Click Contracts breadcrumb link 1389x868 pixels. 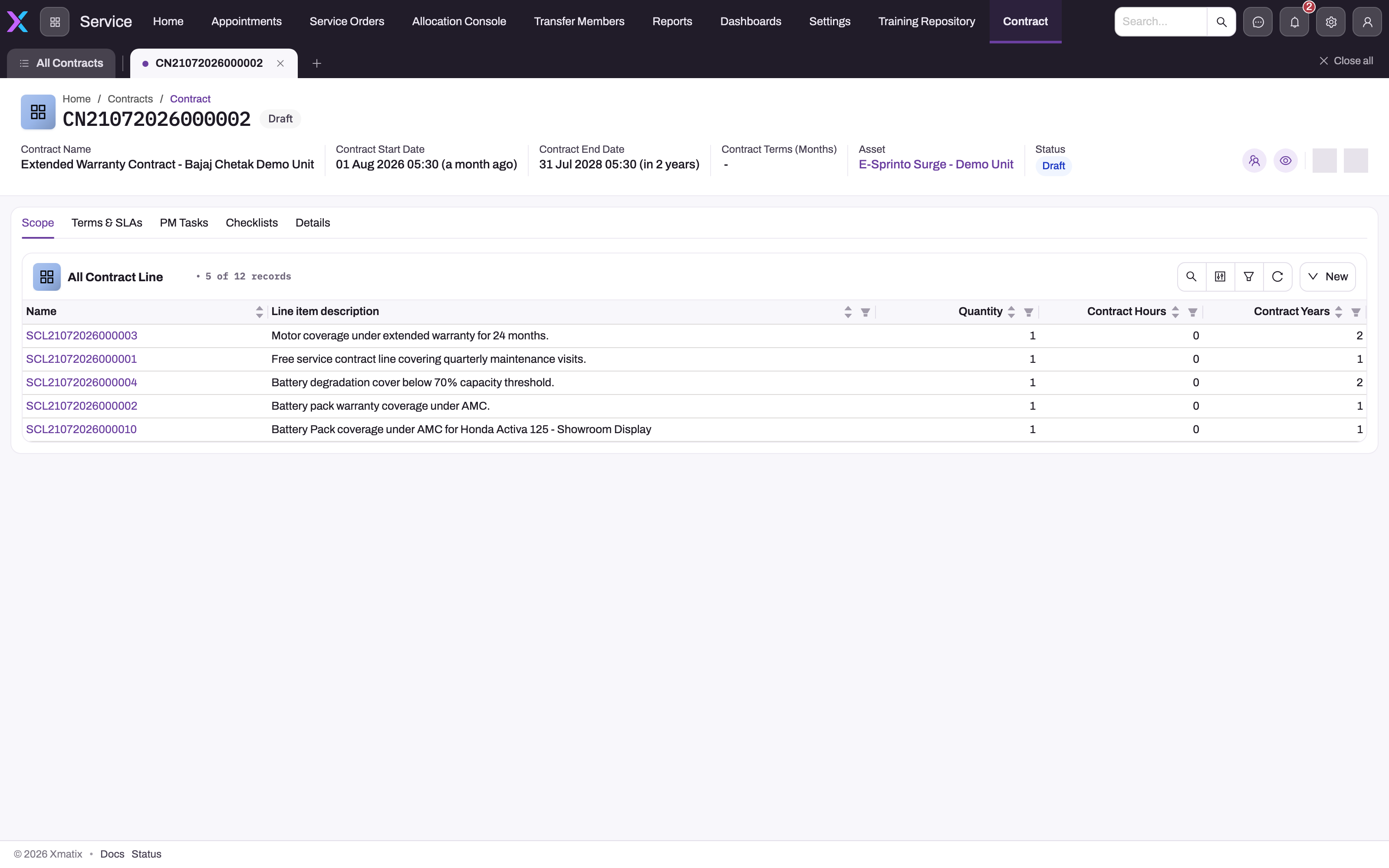130,99
